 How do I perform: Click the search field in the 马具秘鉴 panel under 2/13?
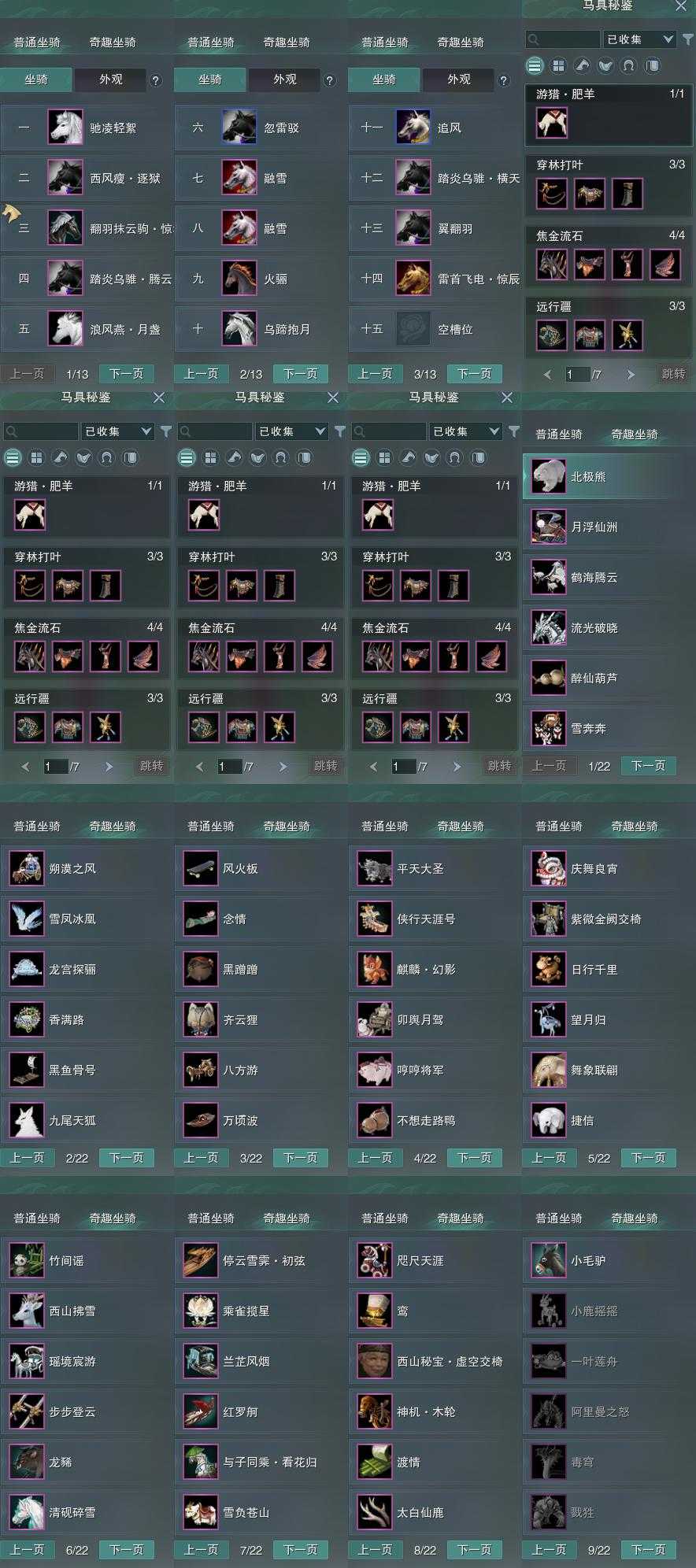215,431
